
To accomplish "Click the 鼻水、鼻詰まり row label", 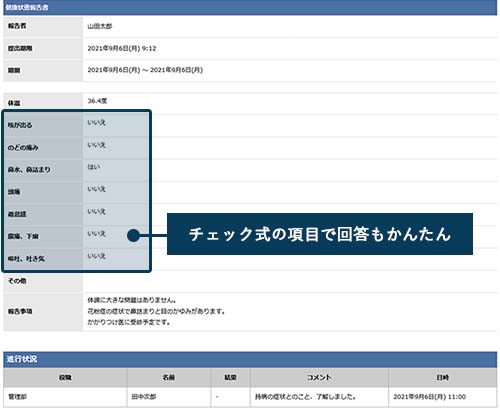I will pyautogui.click(x=29, y=170).
